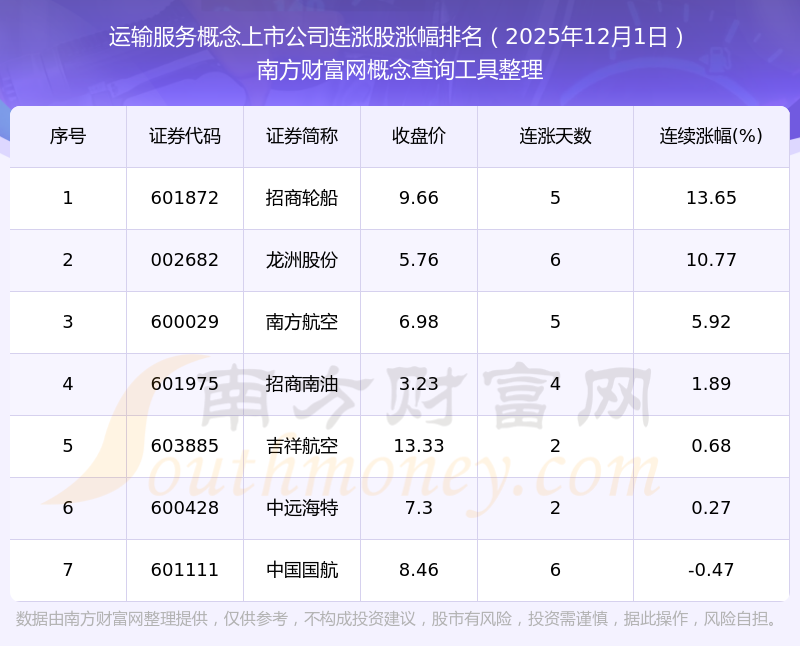Select stock name 招商南油
800x646 pixels.
pos(302,384)
